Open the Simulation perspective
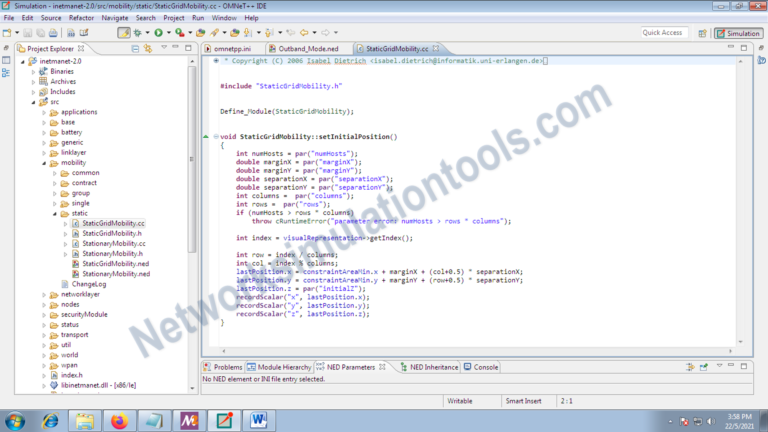Viewport: 768px width, 432px height. pos(738,33)
